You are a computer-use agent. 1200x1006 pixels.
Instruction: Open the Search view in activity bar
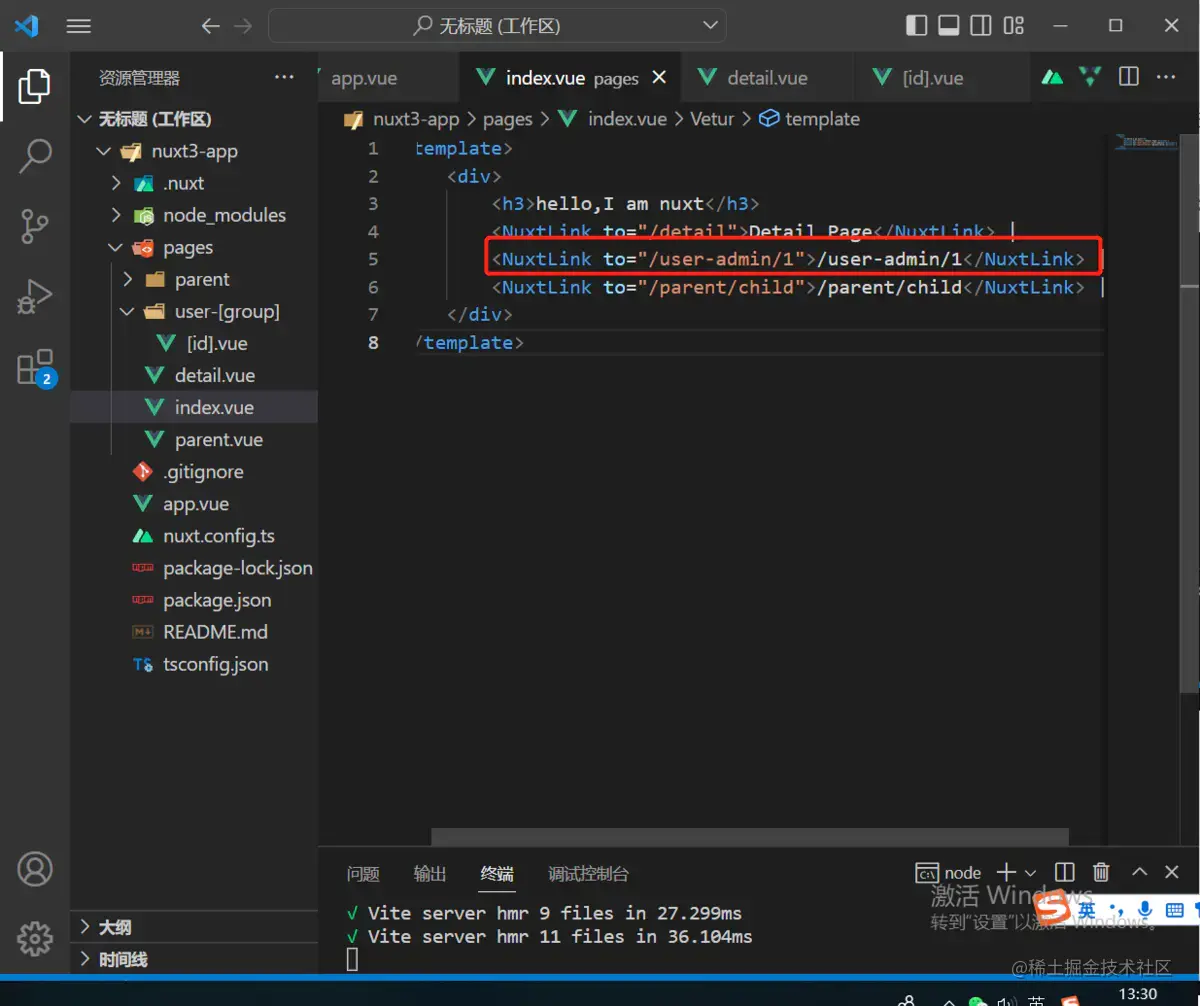point(35,156)
